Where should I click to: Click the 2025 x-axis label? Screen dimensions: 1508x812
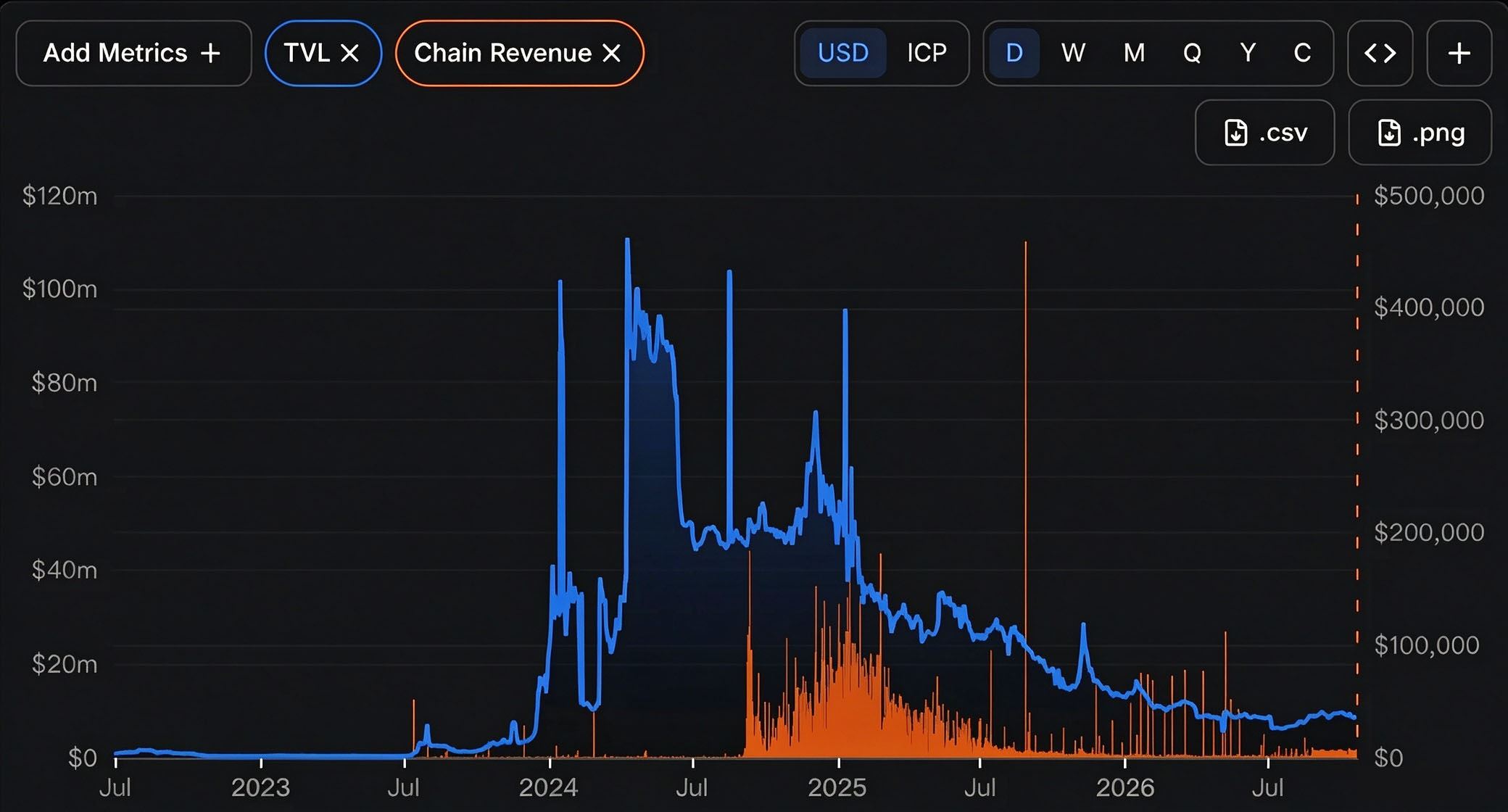[837, 787]
